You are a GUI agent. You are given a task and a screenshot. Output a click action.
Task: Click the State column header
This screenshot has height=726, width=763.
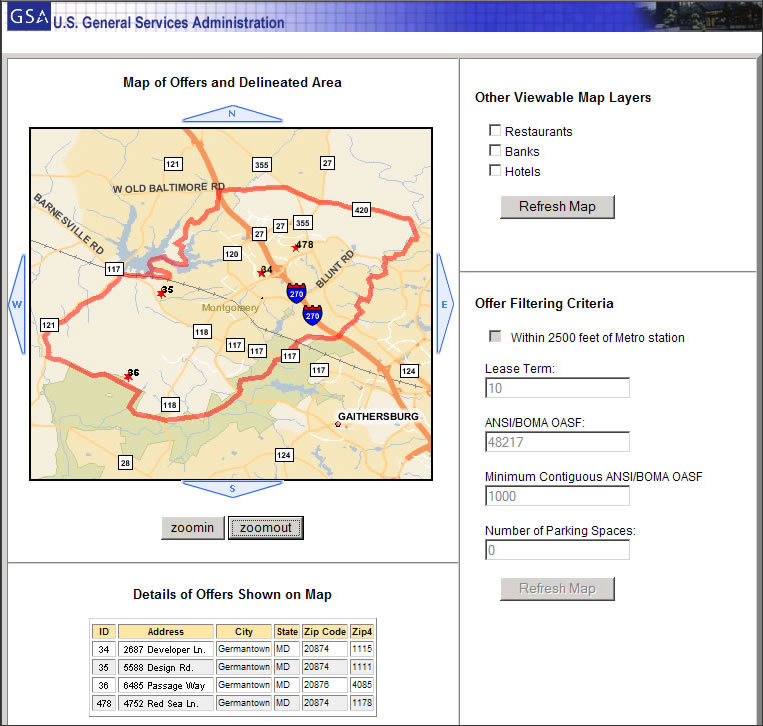287,632
